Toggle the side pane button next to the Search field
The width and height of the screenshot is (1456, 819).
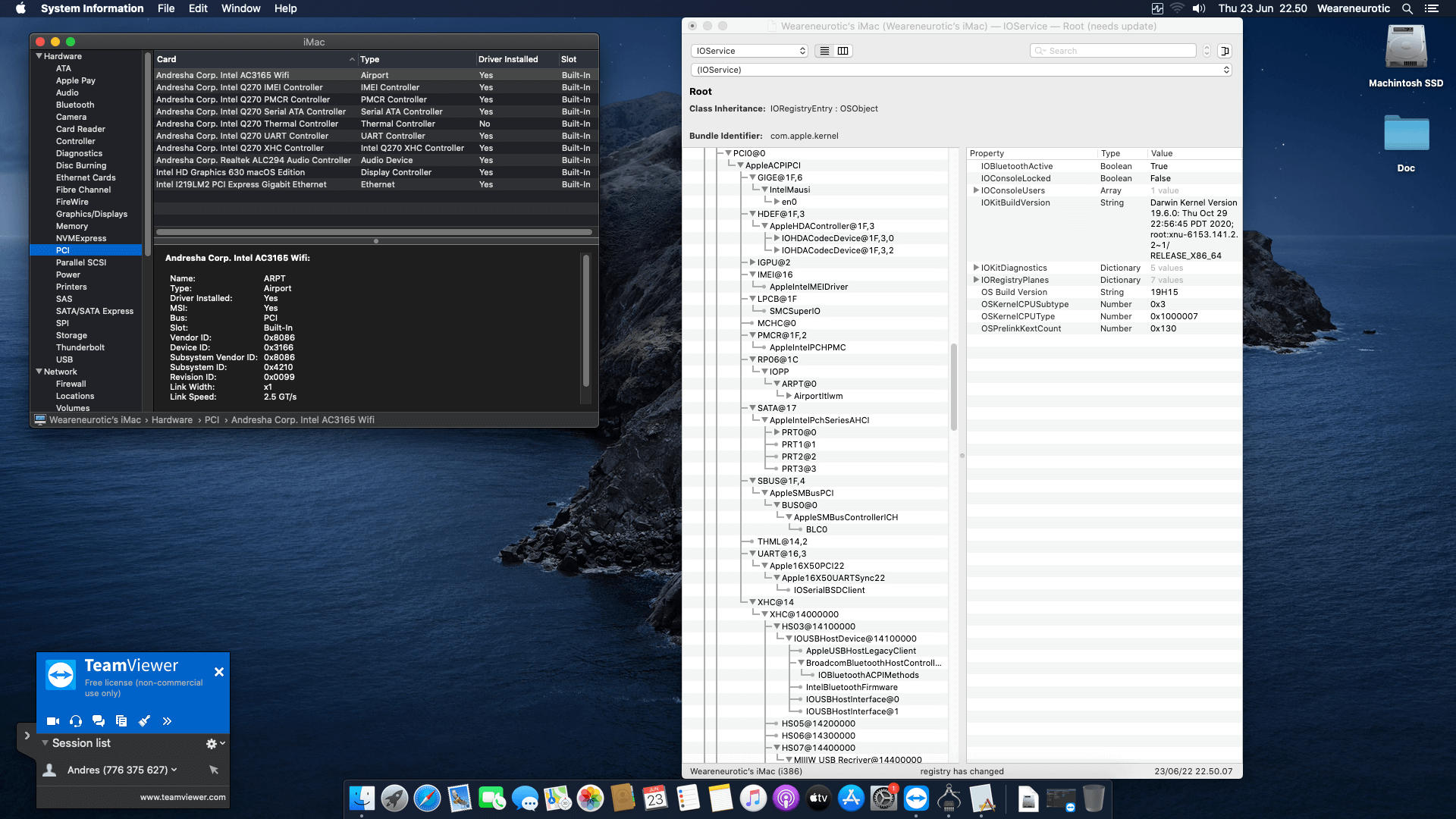pyautogui.click(x=1225, y=51)
